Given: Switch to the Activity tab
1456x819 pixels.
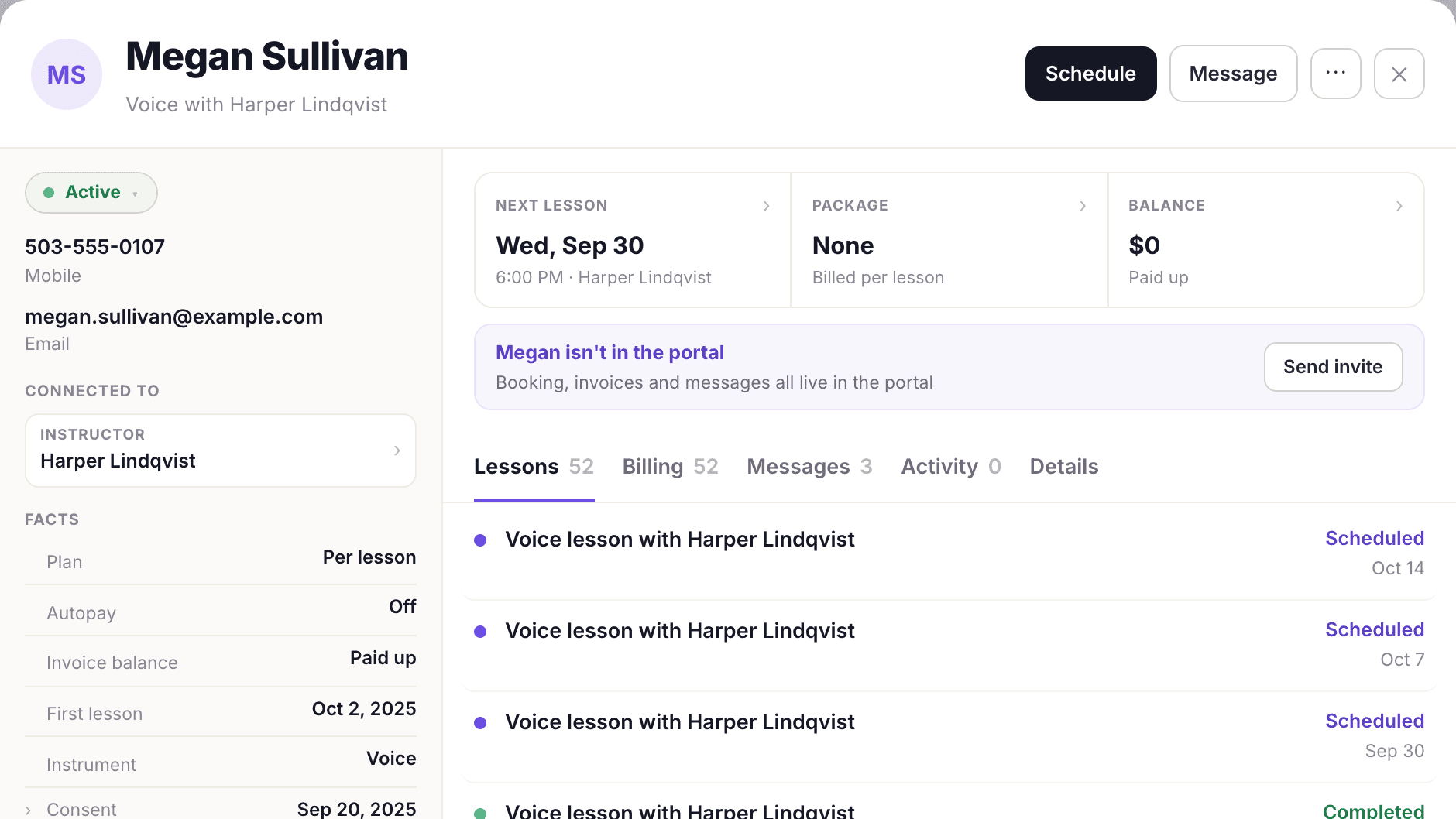Looking at the screenshot, I should coord(951,467).
